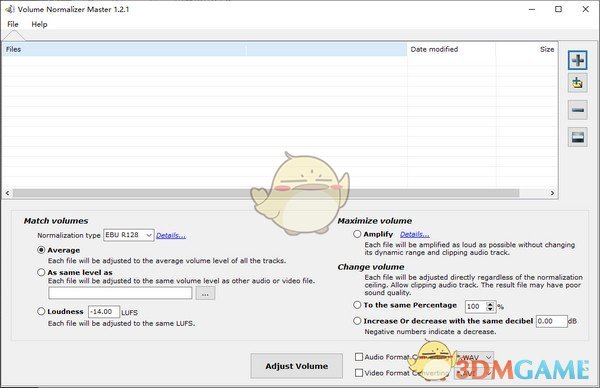Screen dimensions: 600x388
Task: Click the Adjust Volume button
Action: click(297, 366)
